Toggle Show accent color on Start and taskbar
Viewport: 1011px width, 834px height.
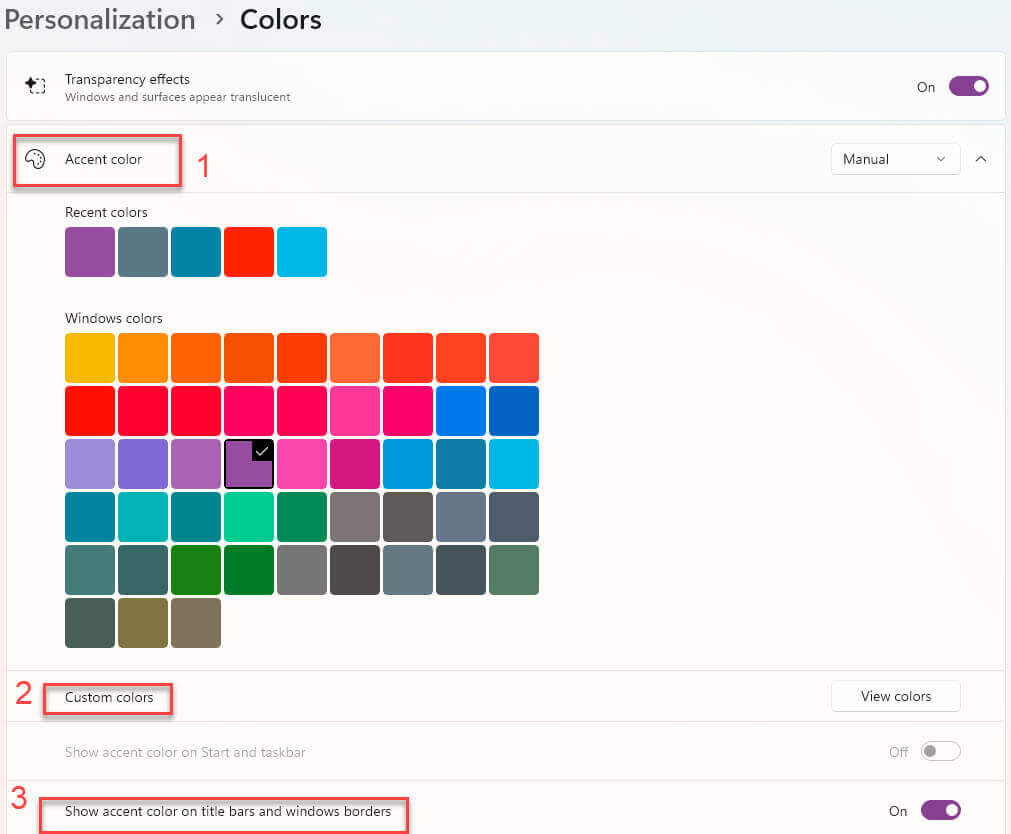tap(941, 751)
